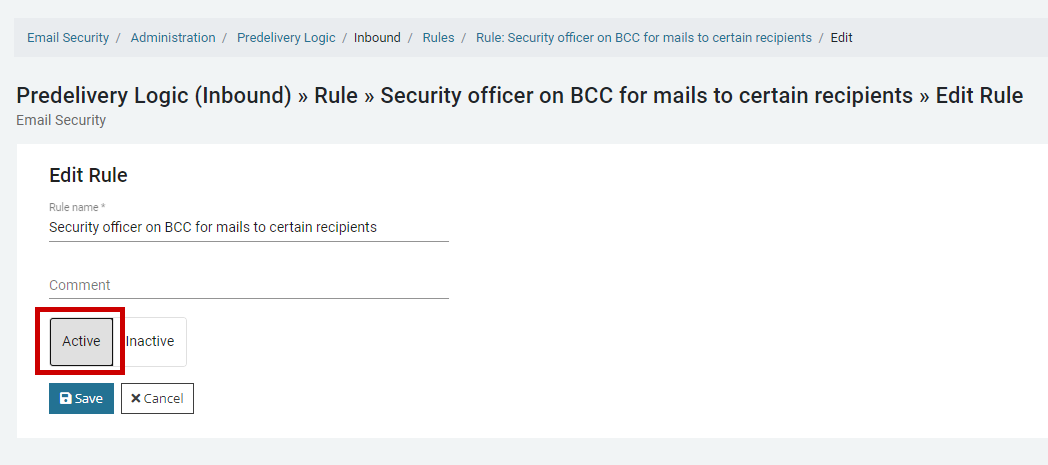Click the X icon on Cancel
The width and height of the screenshot is (1048, 465).
(x=136, y=399)
